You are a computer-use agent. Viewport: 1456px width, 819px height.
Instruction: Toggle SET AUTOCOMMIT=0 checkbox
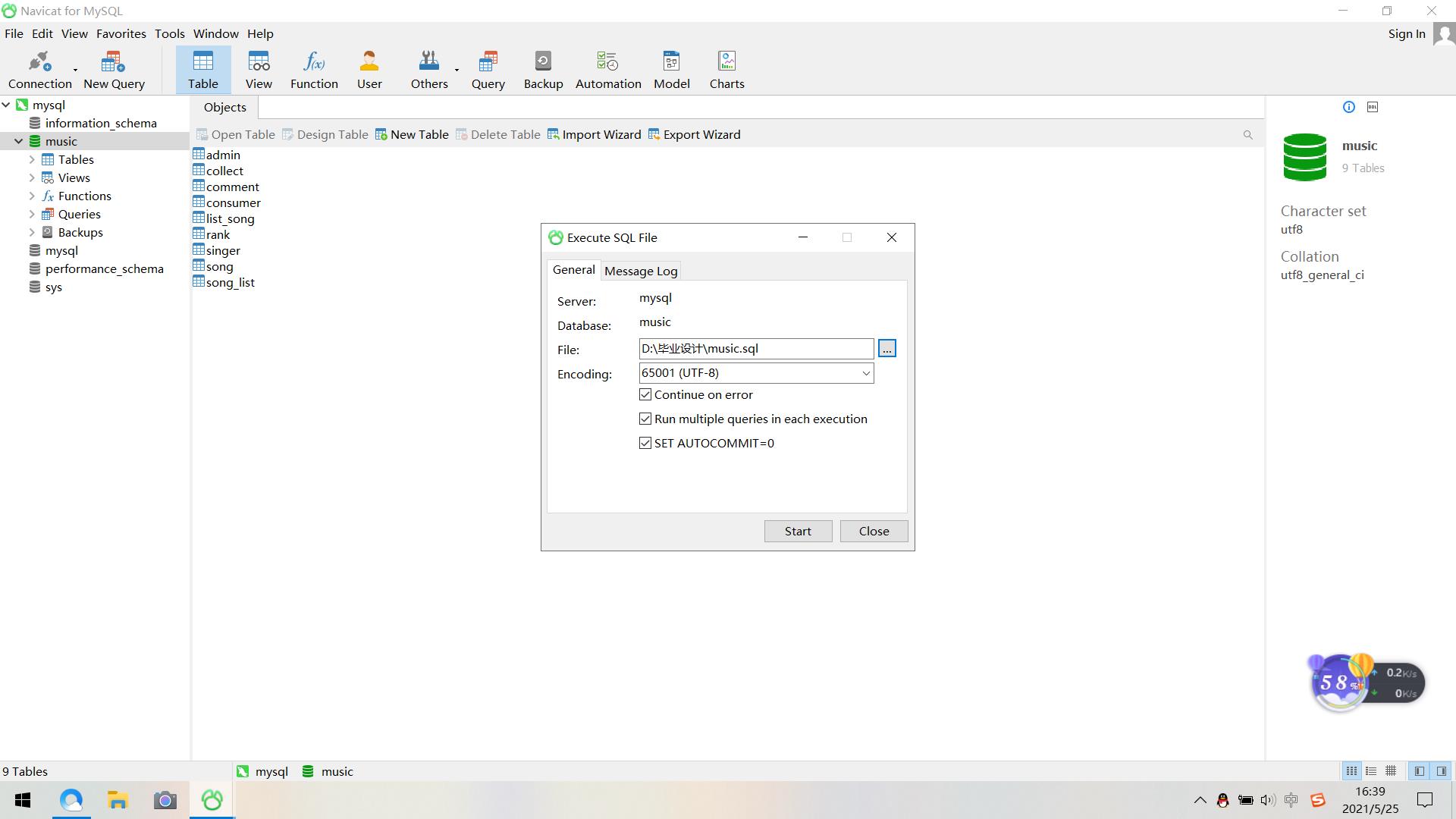[645, 443]
